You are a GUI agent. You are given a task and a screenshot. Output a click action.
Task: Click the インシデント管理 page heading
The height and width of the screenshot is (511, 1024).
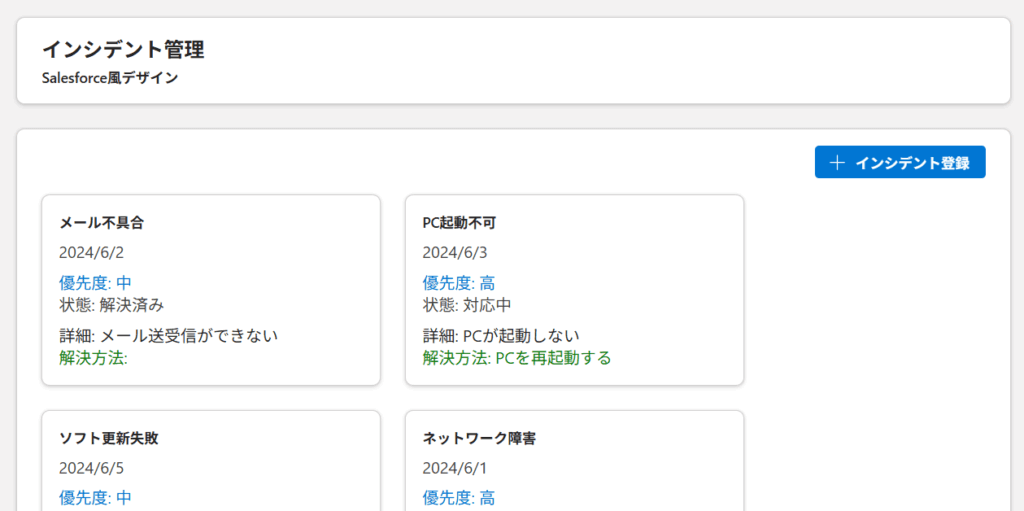pos(123,49)
